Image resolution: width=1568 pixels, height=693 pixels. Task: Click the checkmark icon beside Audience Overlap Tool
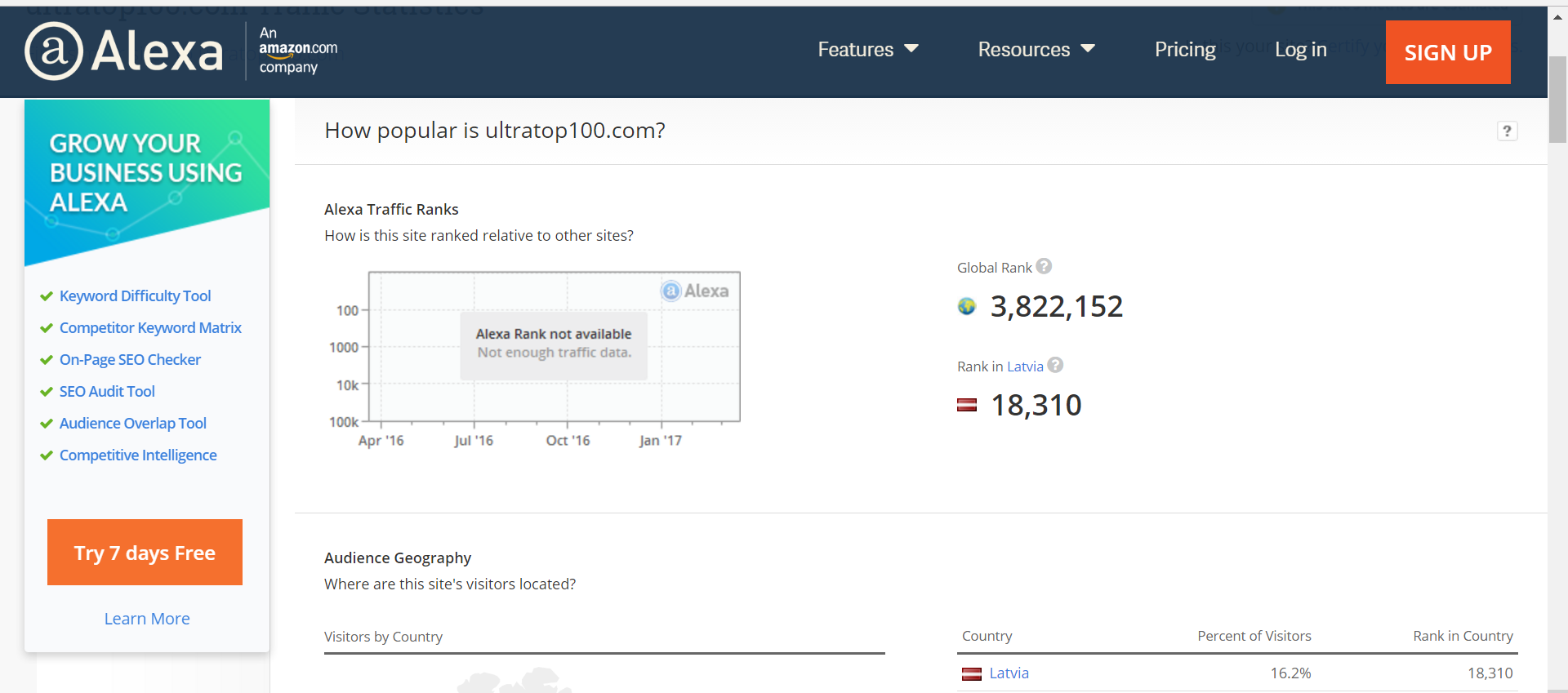pos(47,424)
